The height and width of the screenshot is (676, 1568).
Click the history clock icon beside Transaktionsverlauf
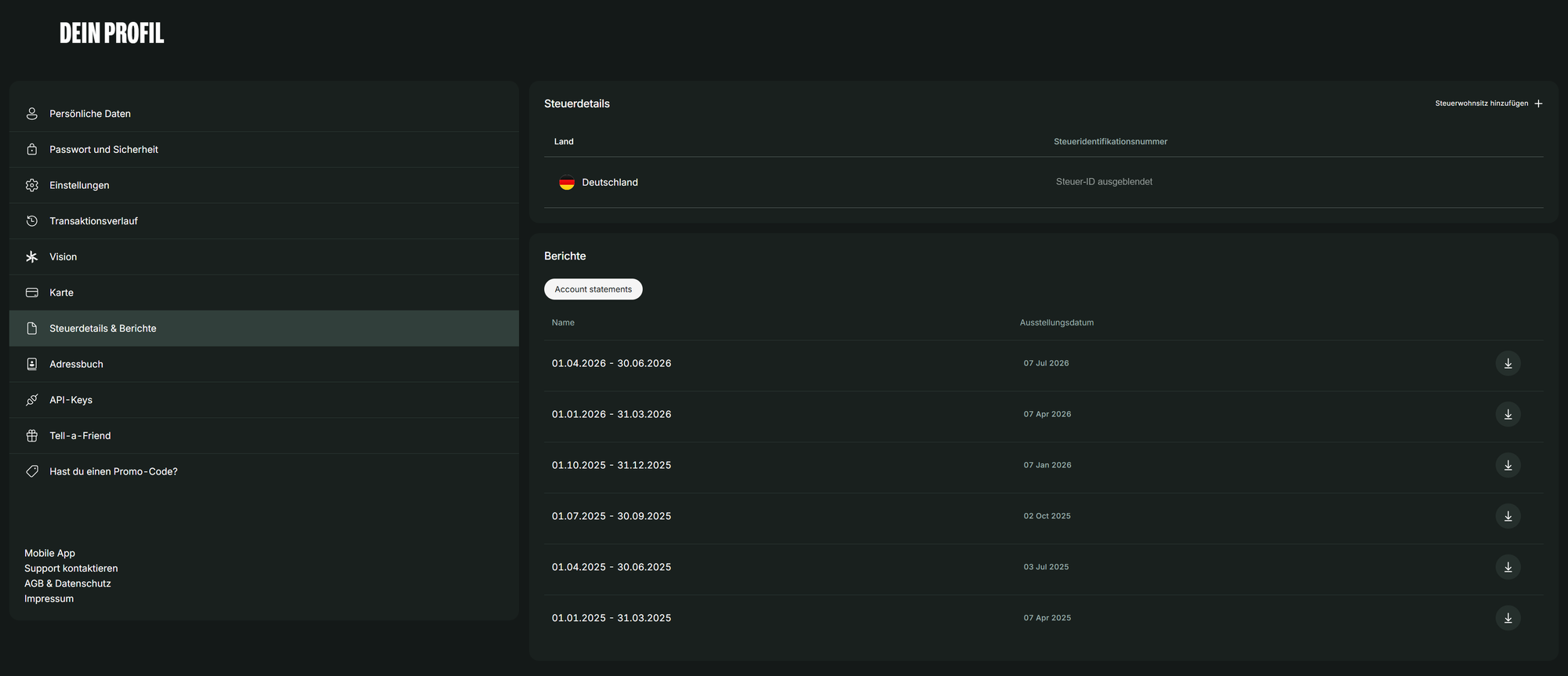pos(32,221)
